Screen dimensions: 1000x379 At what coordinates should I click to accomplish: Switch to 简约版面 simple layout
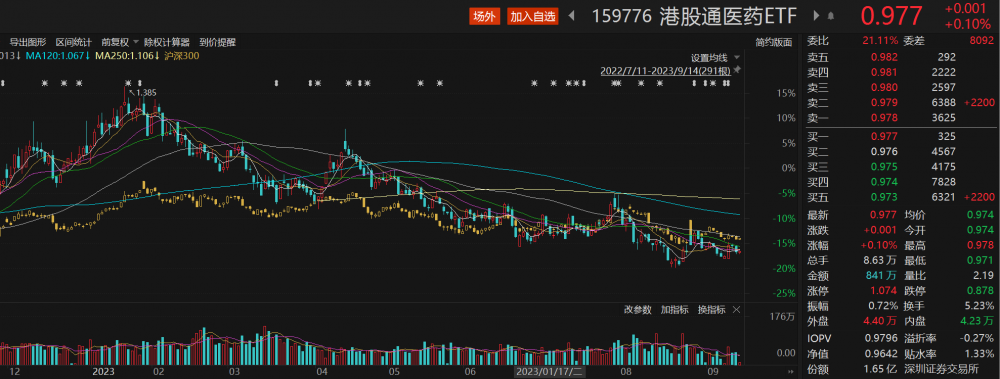pyautogui.click(x=774, y=42)
